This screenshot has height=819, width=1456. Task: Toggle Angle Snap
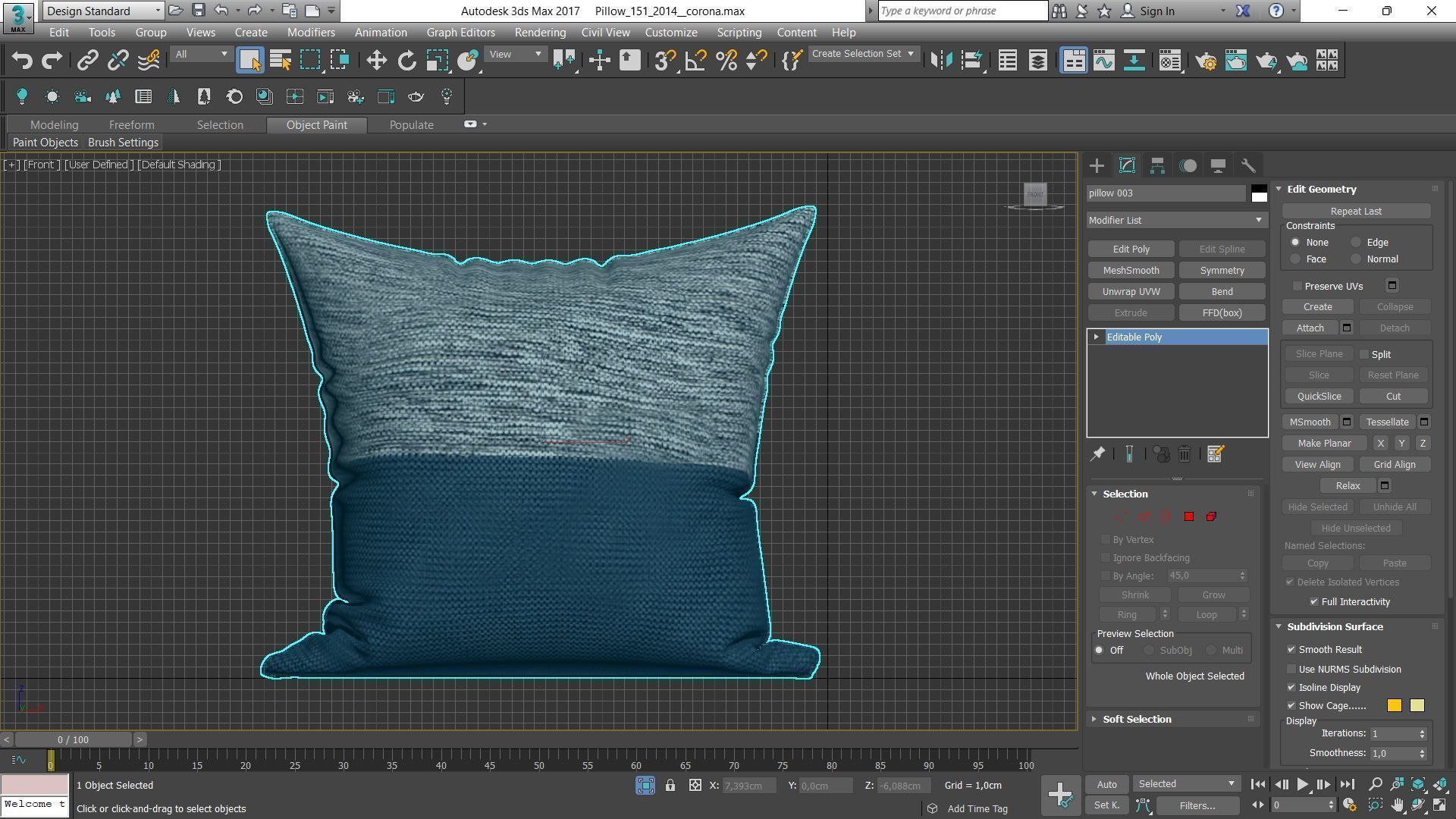pyautogui.click(x=695, y=61)
